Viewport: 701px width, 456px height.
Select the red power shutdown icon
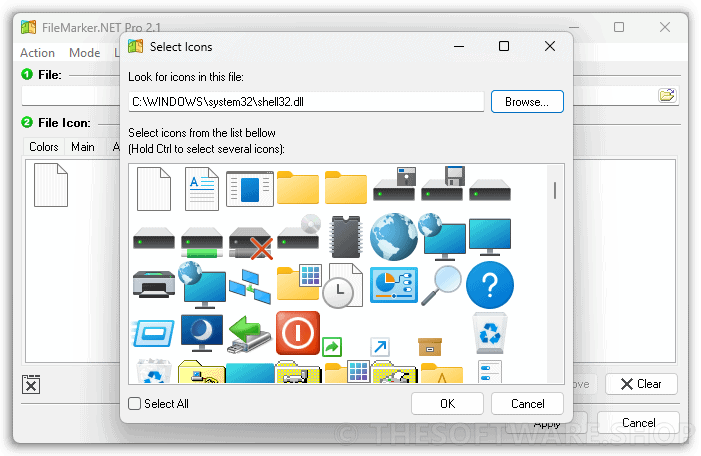tap(298, 333)
